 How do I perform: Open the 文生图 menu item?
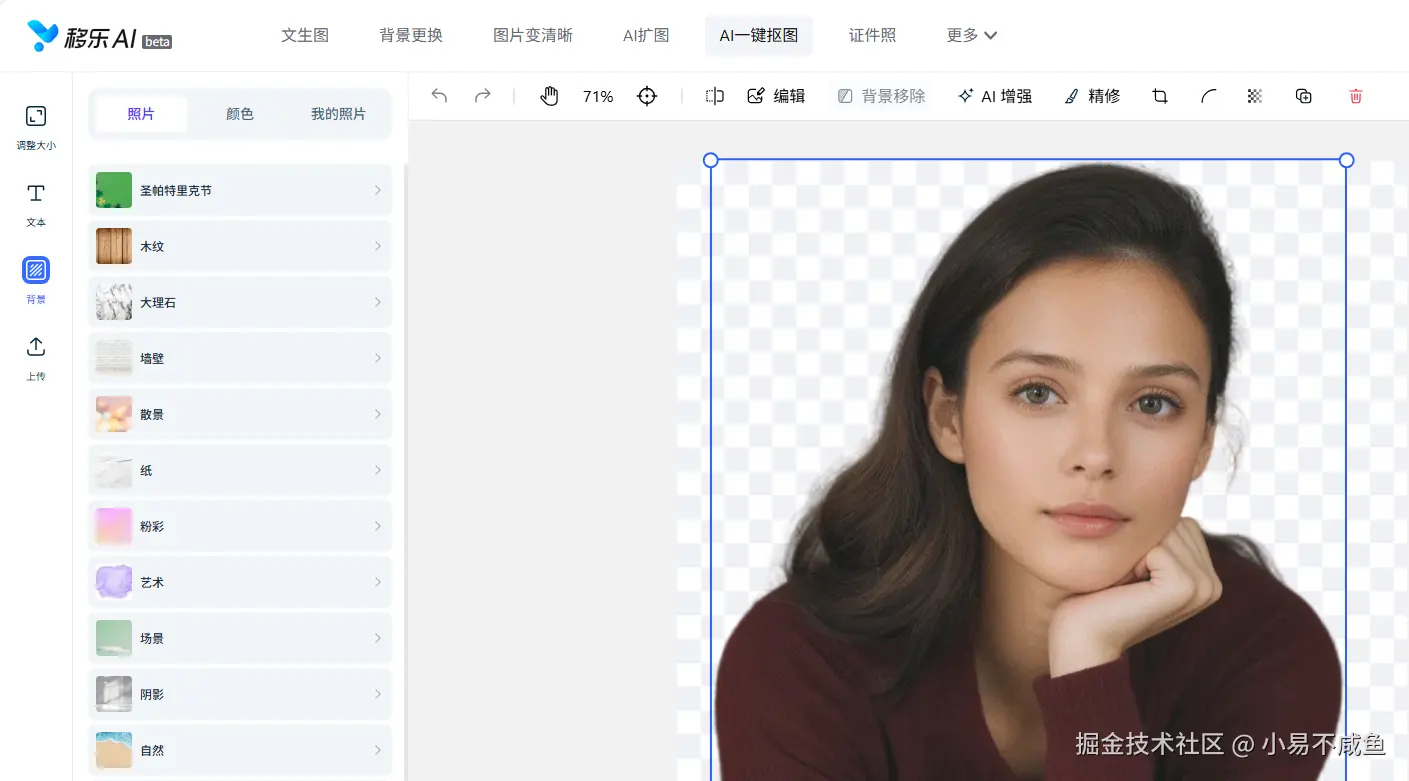(x=305, y=35)
